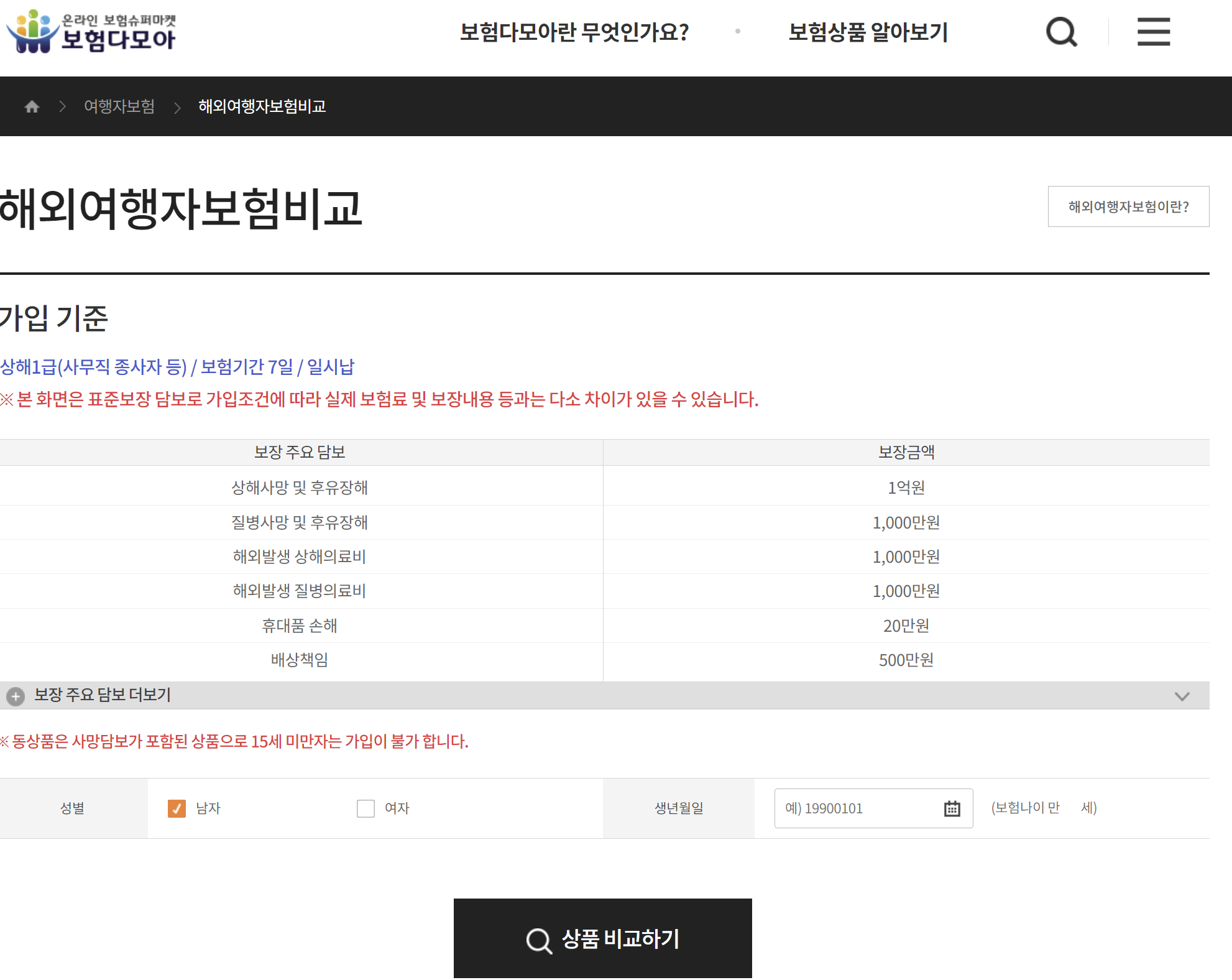Open the search magnifier icon
Screen dimensions: 1232x980
[1061, 32]
